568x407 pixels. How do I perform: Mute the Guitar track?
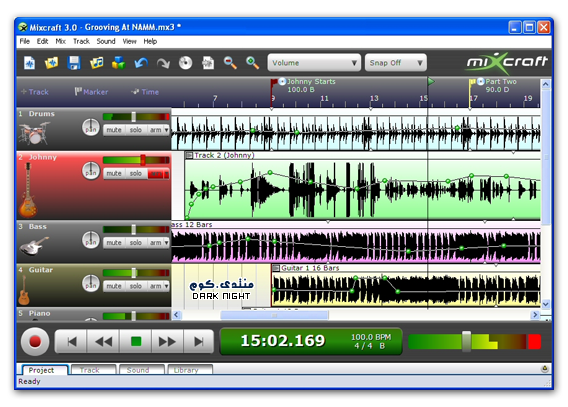click(x=114, y=286)
